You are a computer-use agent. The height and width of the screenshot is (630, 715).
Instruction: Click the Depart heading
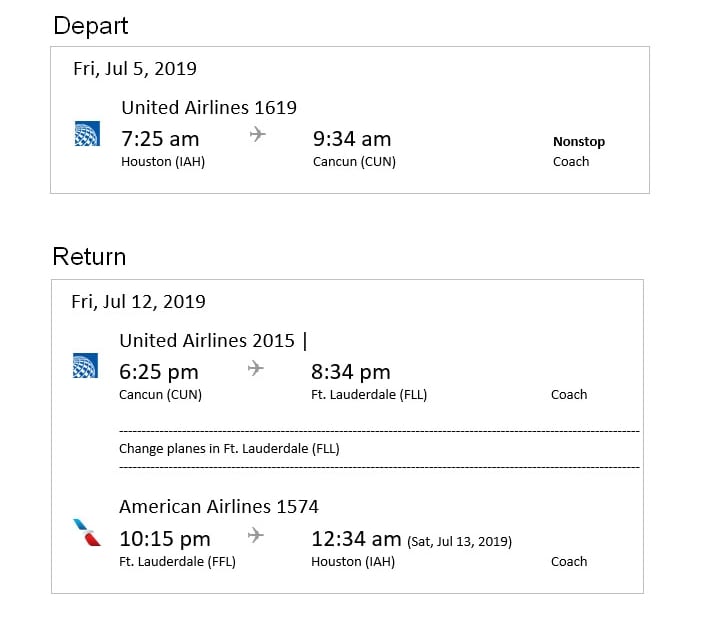click(x=91, y=25)
